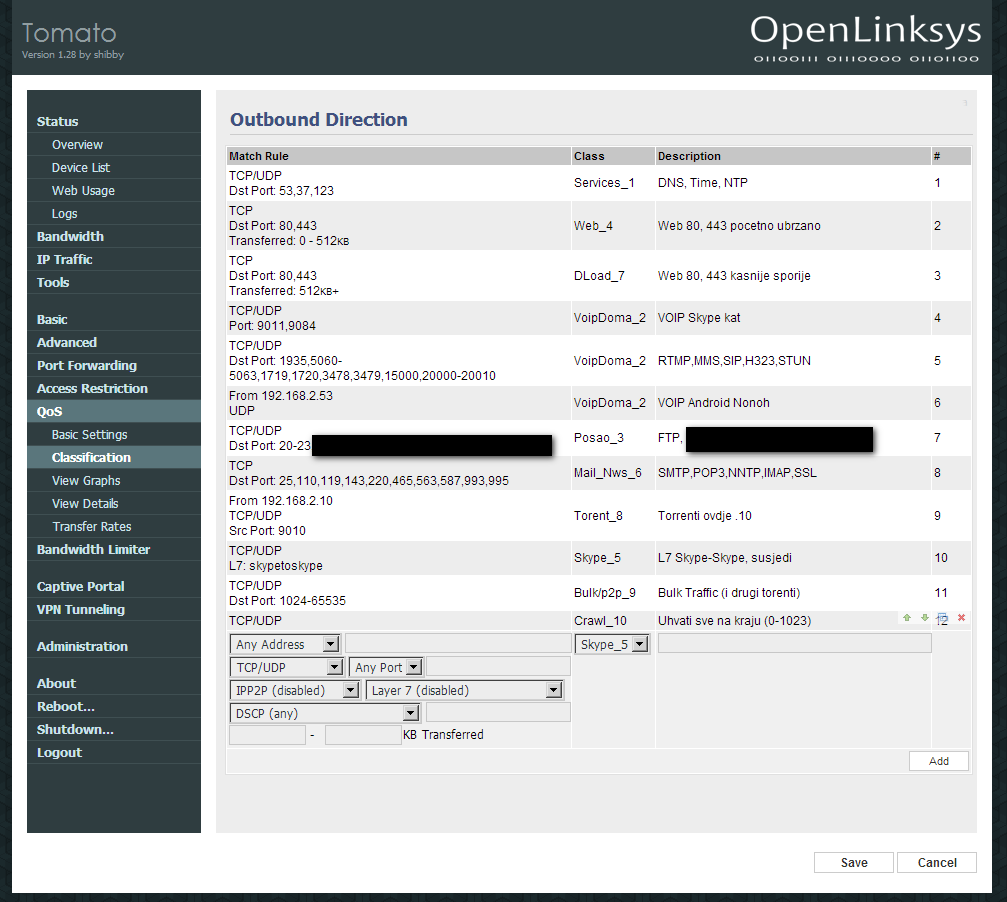This screenshot has width=1007, height=902.
Task: Open the TCP/UDP protocol dropdown
Action: click(x=287, y=667)
